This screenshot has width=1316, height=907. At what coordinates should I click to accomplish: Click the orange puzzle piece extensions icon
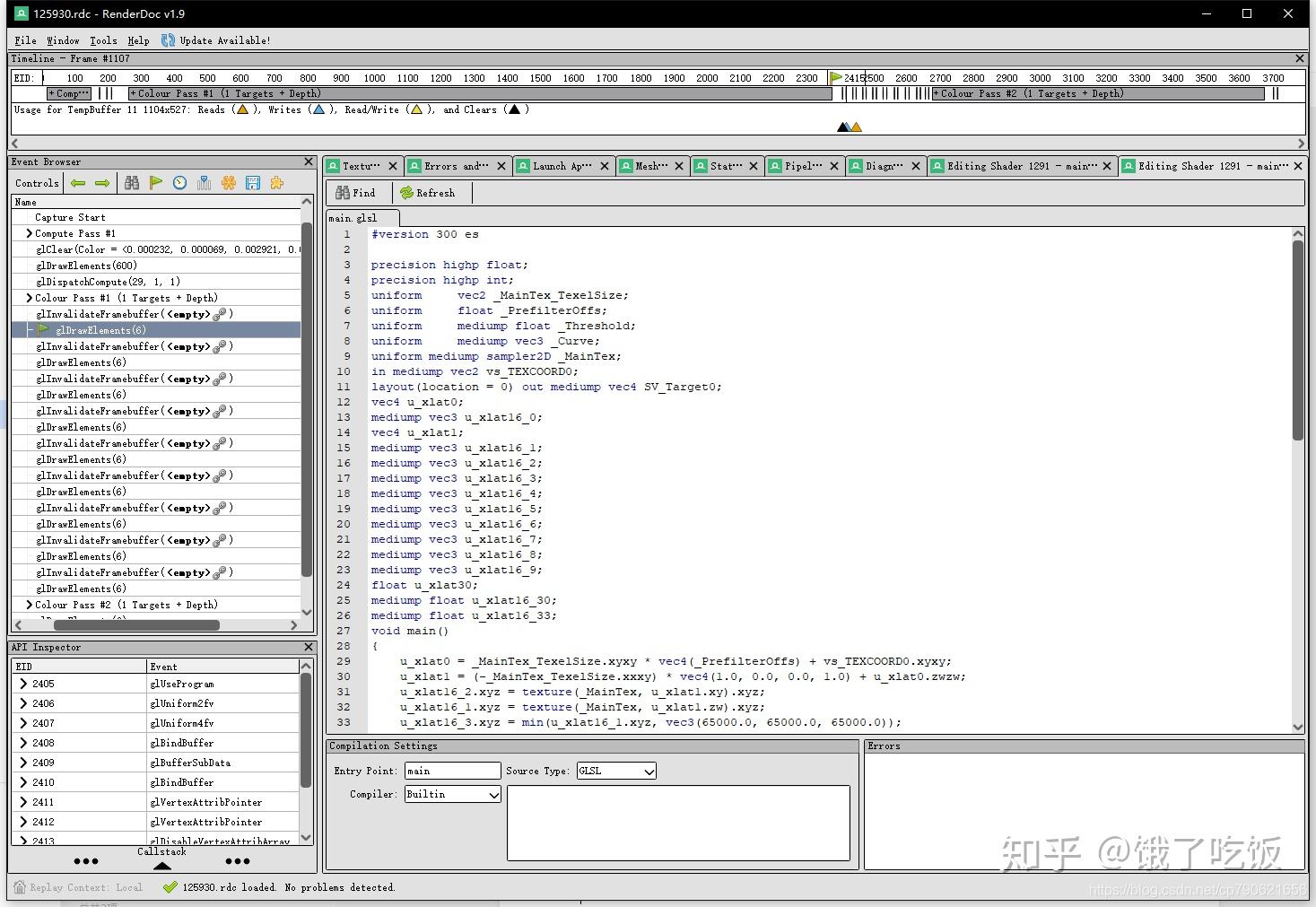click(x=277, y=183)
